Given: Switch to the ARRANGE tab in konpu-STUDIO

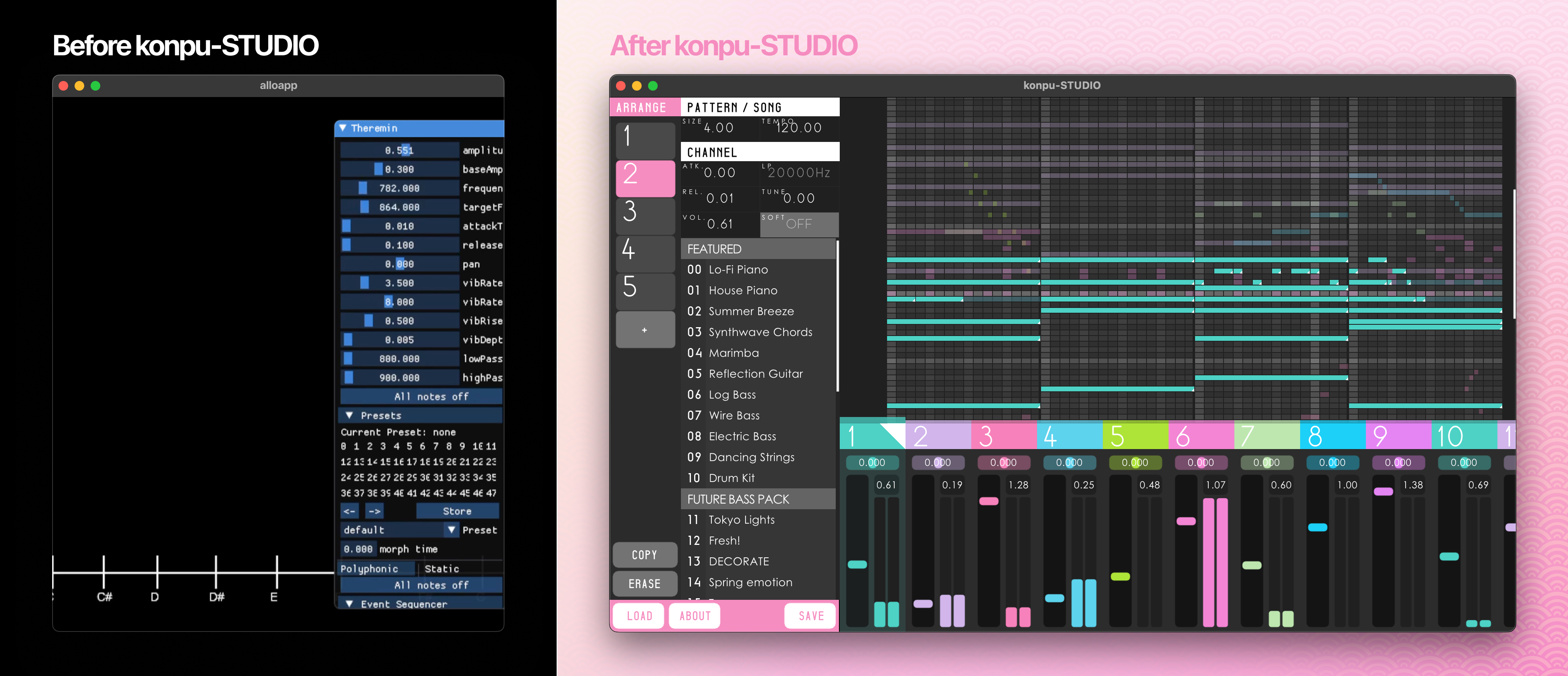Looking at the screenshot, I should click(645, 107).
